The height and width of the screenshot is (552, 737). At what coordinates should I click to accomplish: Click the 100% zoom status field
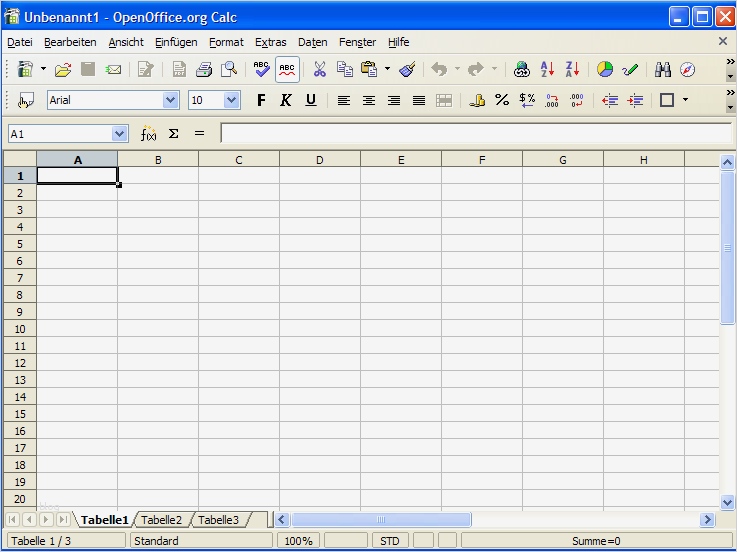pyautogui.click(x=298, y=541)
